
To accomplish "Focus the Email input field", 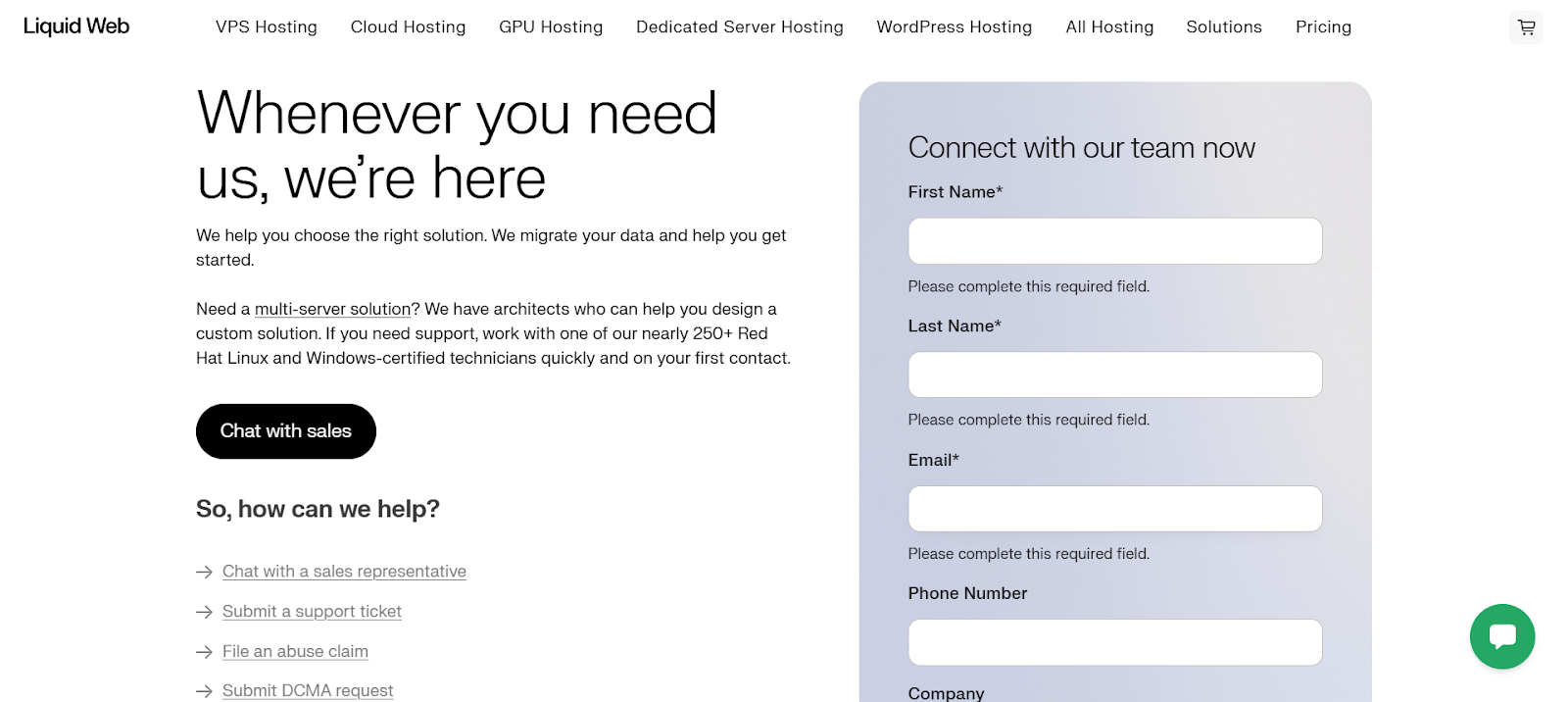I will [x=1115, y=509].
